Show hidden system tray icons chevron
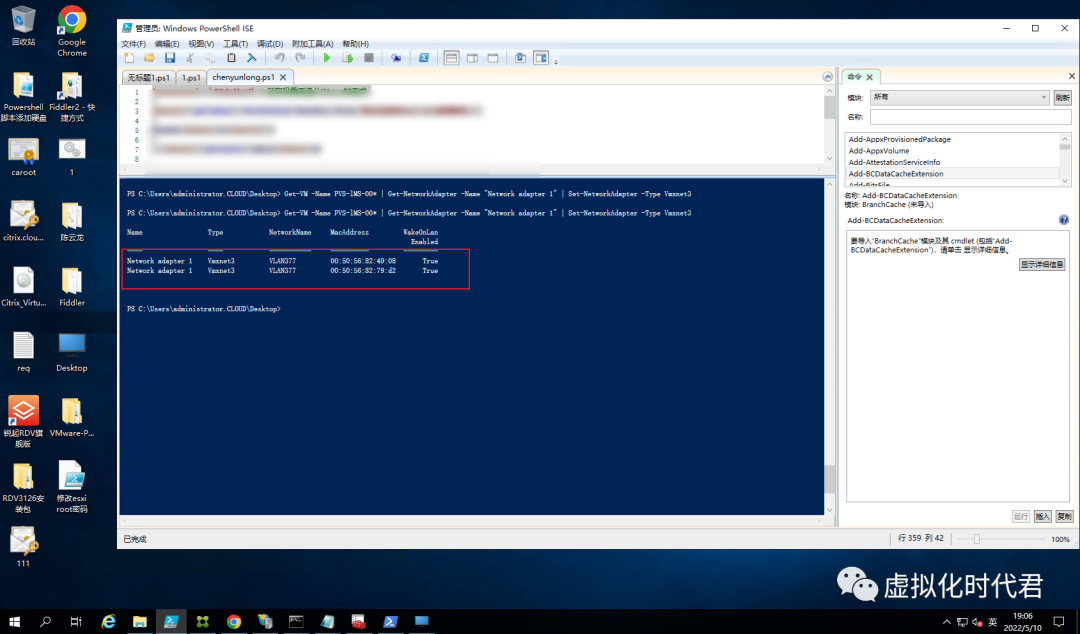This screenshot has width=1080, height=634. pyautogui.click(x=946, y=622)
